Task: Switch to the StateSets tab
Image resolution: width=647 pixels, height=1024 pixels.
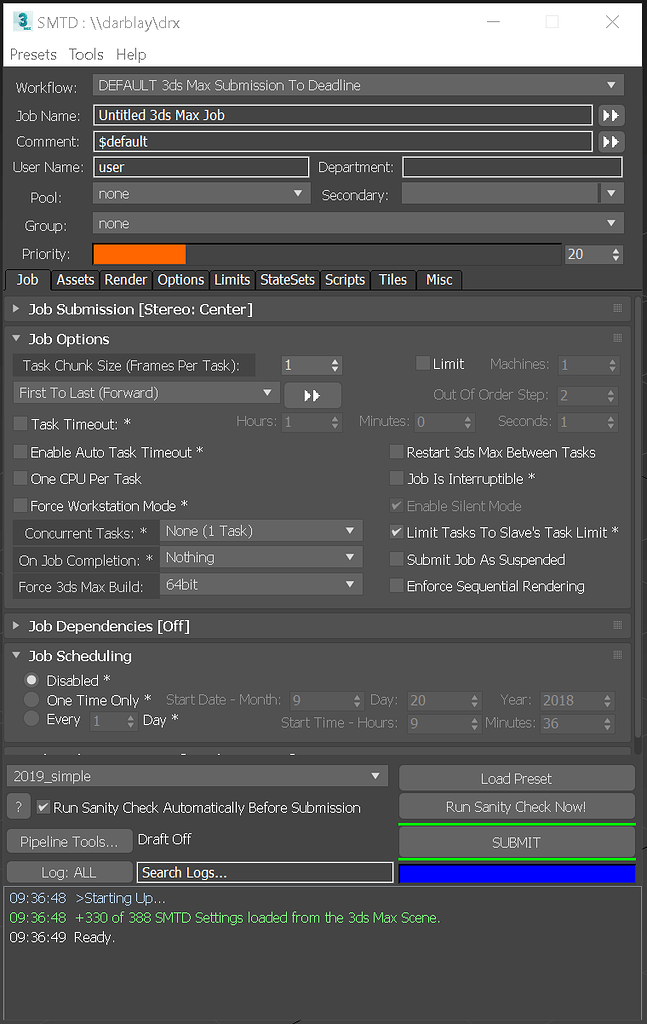Action: point(287,280)
